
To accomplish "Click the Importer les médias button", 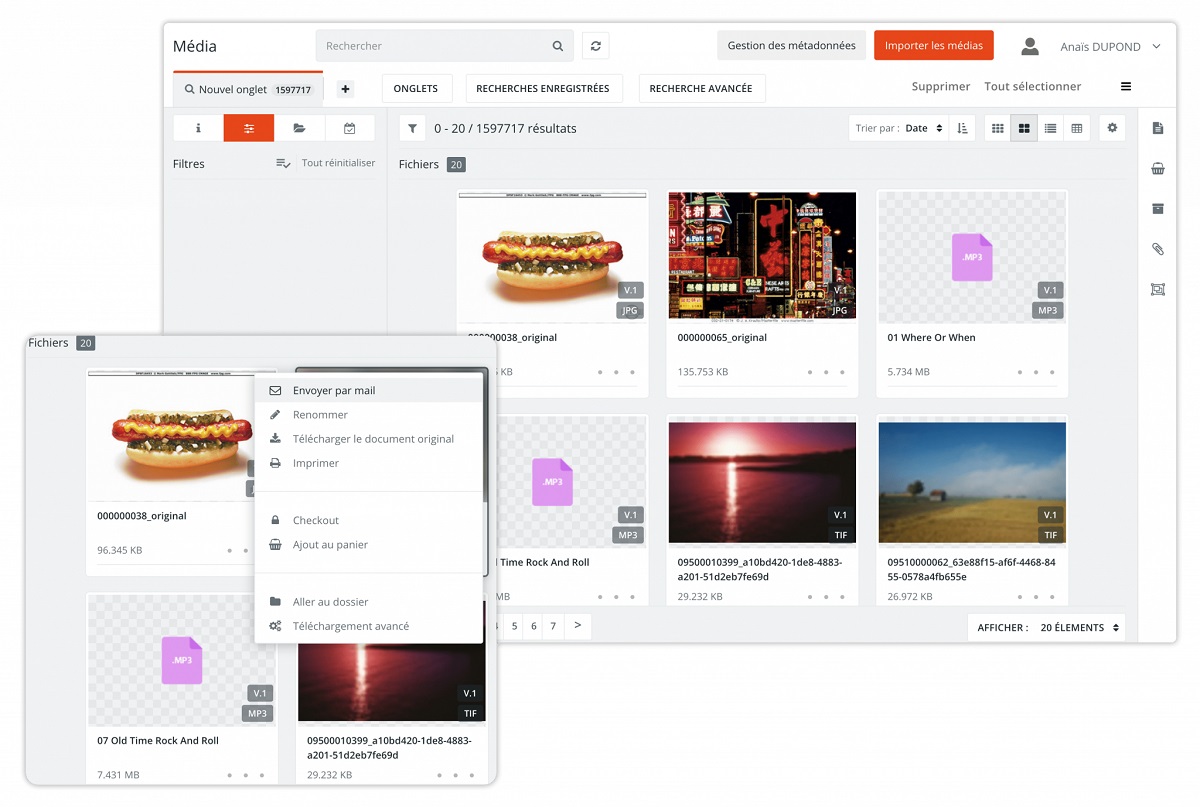I will coord(934,46).
